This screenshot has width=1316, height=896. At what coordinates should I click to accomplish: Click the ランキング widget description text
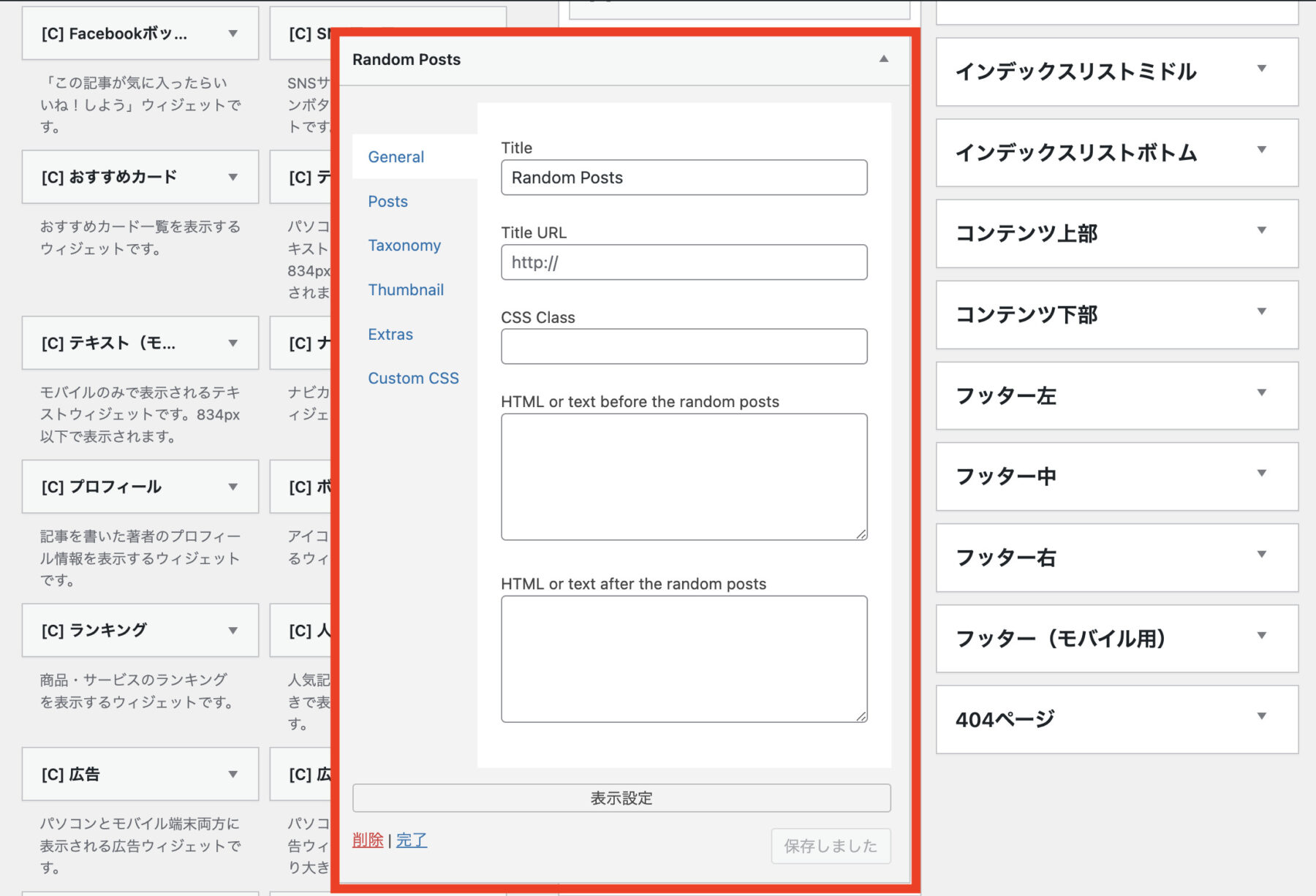[137, 691]
